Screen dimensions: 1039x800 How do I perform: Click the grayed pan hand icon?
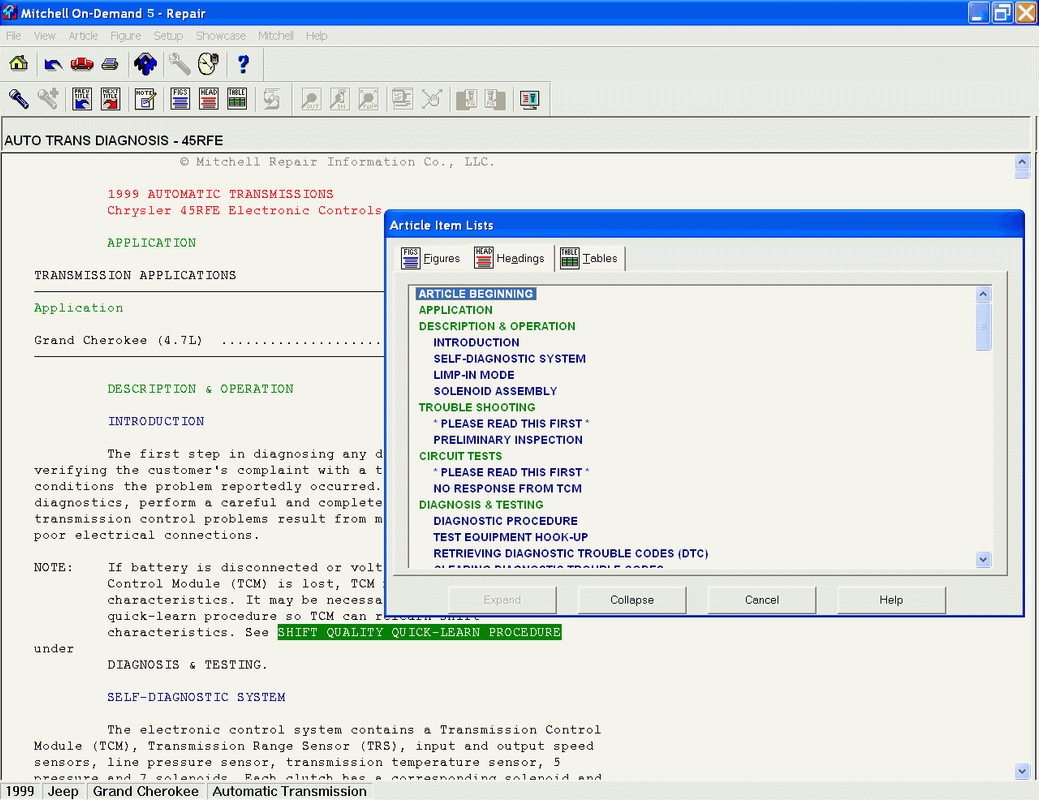[x=431, y=99]
